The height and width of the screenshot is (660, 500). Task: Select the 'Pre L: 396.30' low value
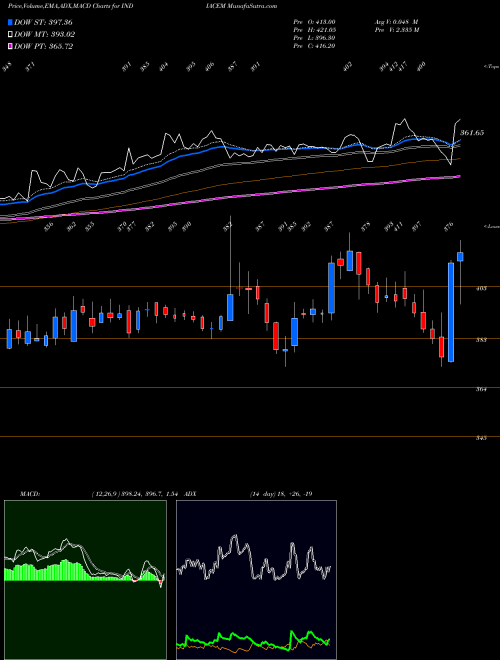pos(314,38)
